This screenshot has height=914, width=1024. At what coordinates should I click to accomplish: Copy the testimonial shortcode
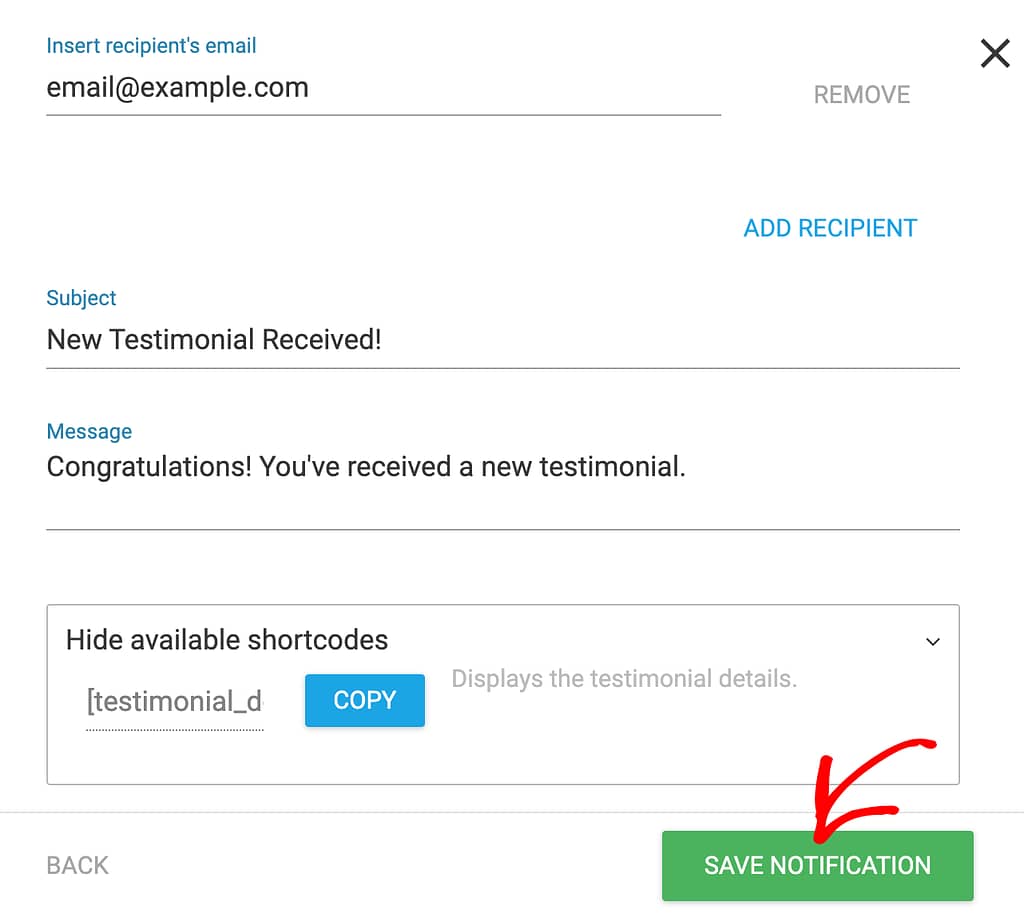pos(364,700)
